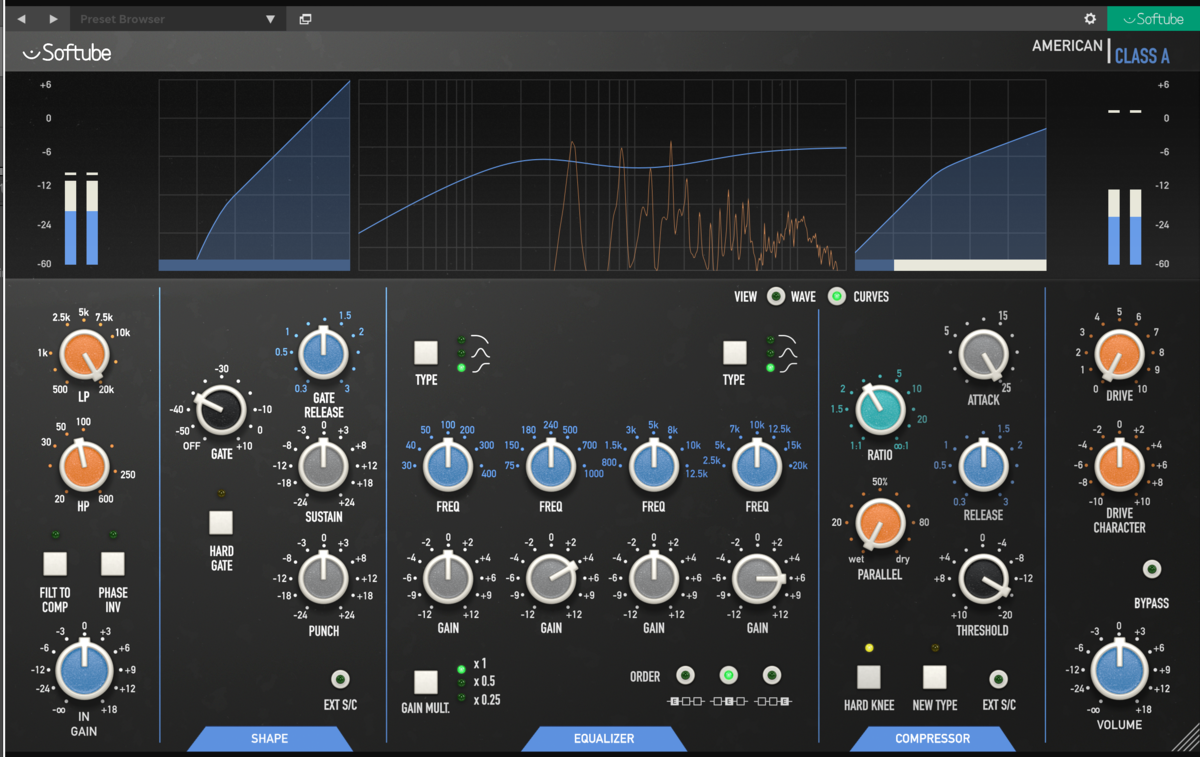Open the EQUALIZER tab

(604, 738)
